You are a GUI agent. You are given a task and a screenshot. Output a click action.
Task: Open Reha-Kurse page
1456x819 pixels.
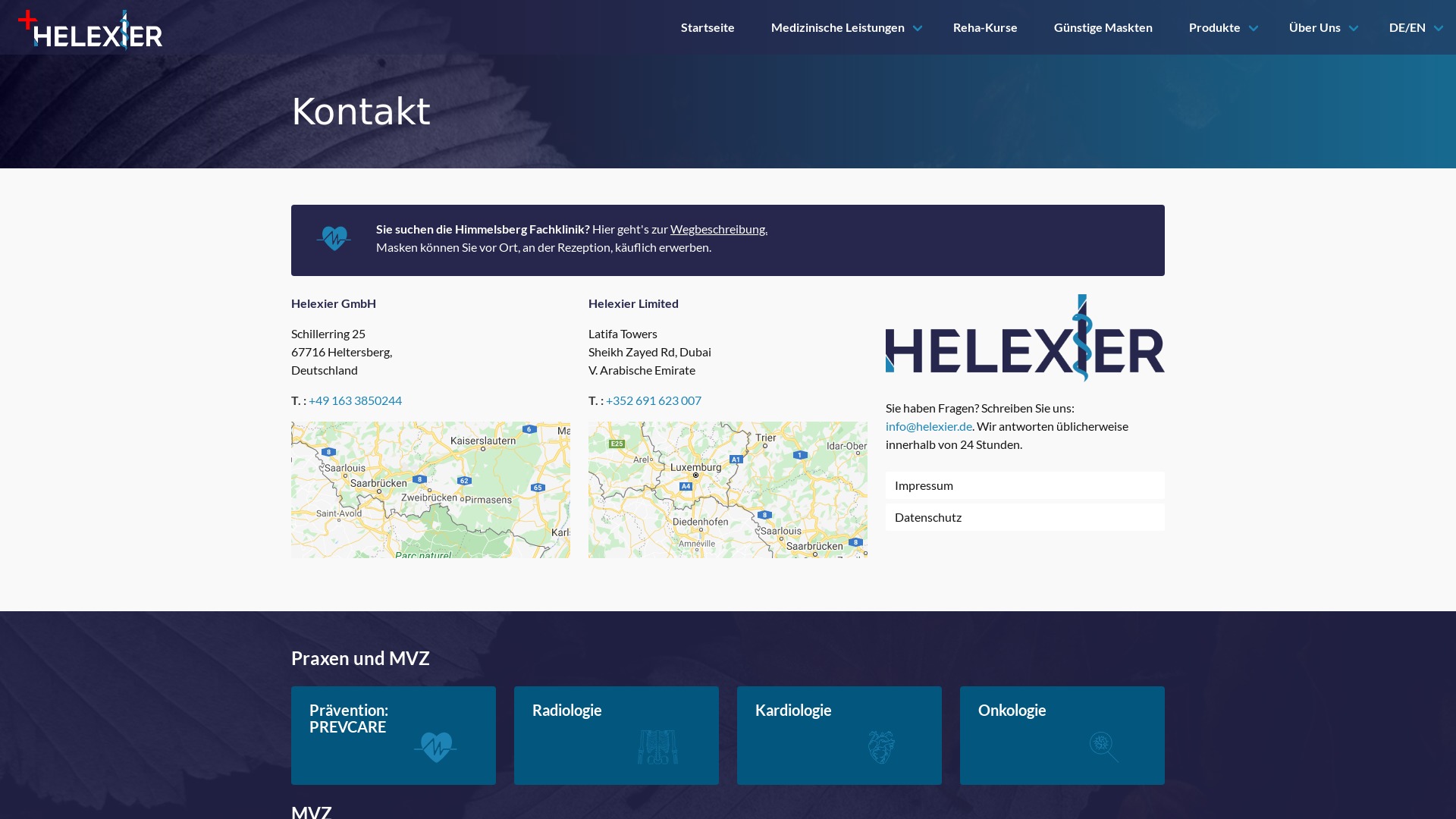click(x=985, y=27)
